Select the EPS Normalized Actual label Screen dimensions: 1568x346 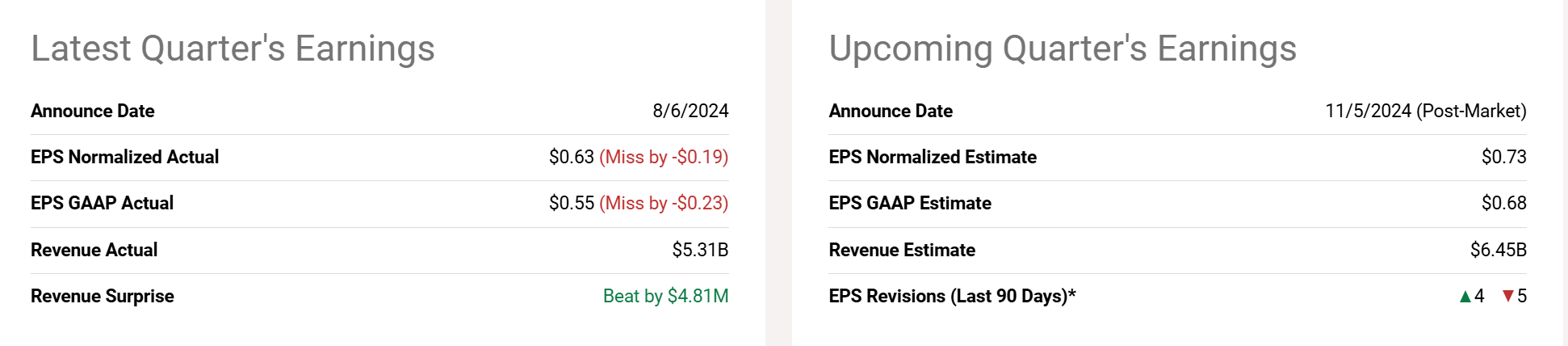click(x=124, y=157)
